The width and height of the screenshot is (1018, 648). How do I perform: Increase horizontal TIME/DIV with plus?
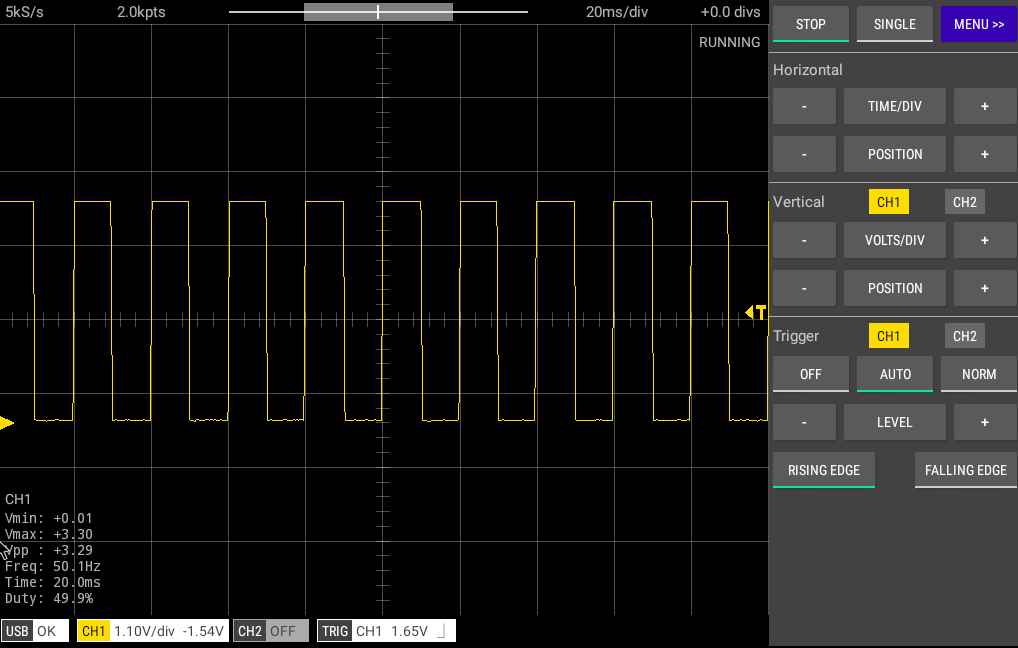(x=985, y=106)
